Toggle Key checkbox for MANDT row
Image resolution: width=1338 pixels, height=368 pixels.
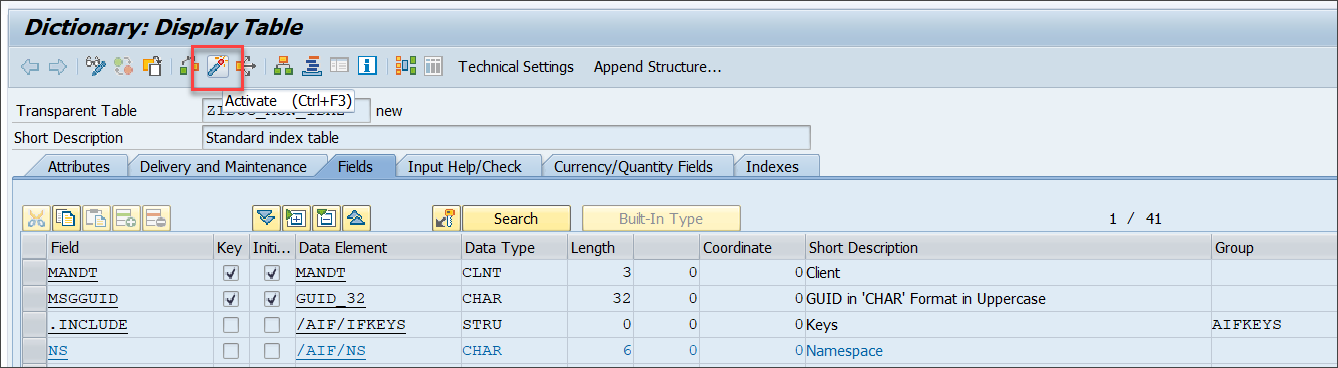(231, 273)
